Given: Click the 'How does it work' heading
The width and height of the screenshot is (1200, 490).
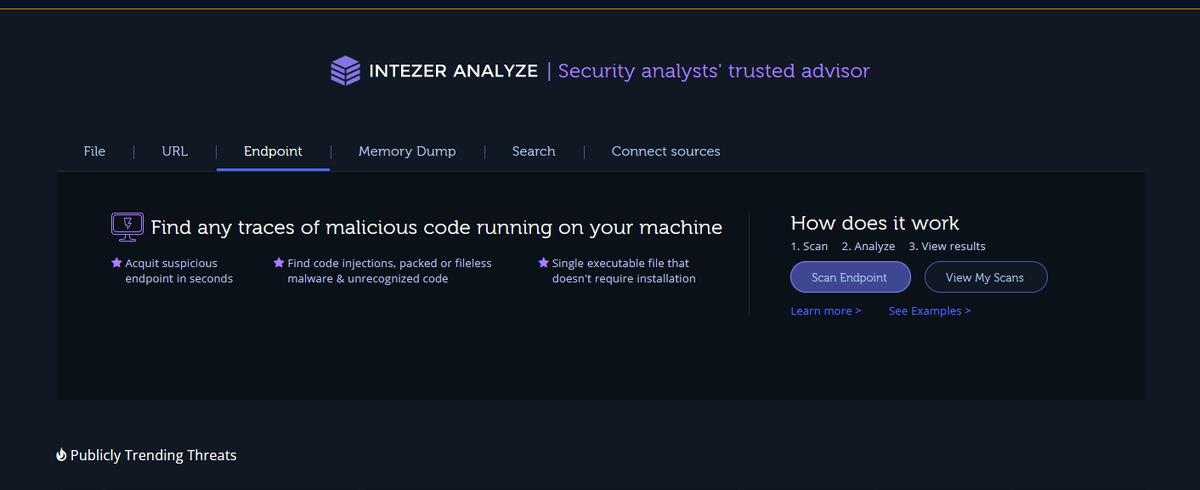Looking at the screenshot, I should point(875,223).
